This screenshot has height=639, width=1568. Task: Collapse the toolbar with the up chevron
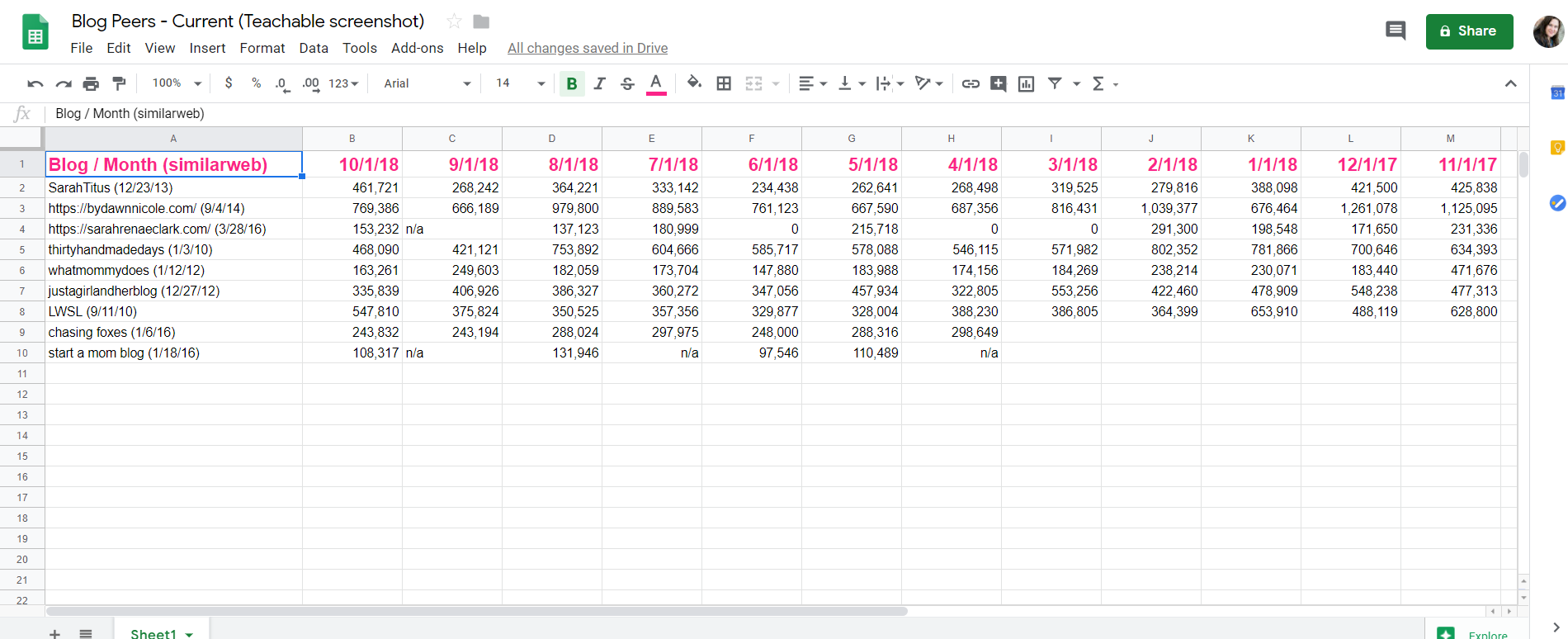[1510, 83]
